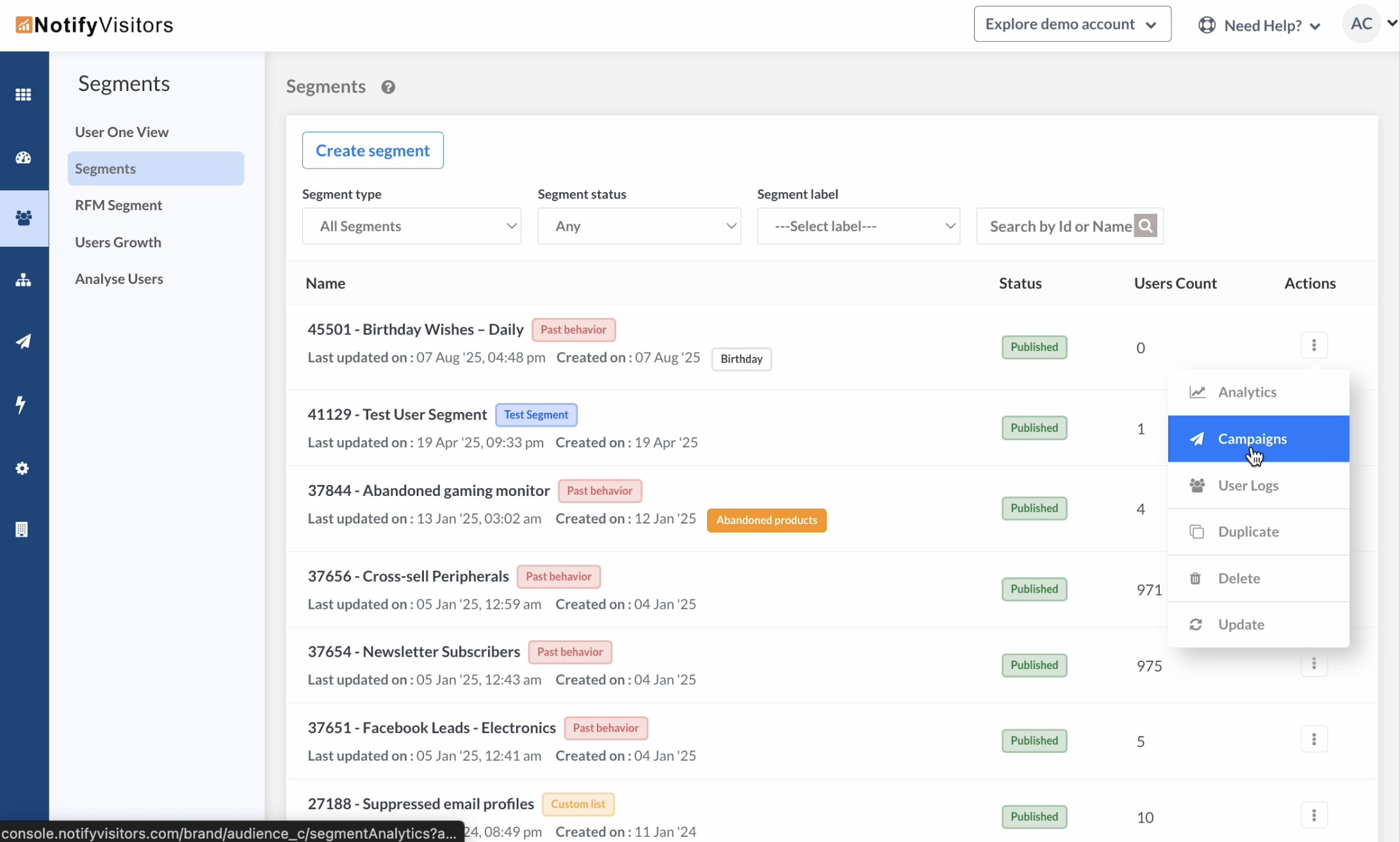Click the building reports icon in sidebar
This screenshot has height=842, width=1400.
[22, 529]
